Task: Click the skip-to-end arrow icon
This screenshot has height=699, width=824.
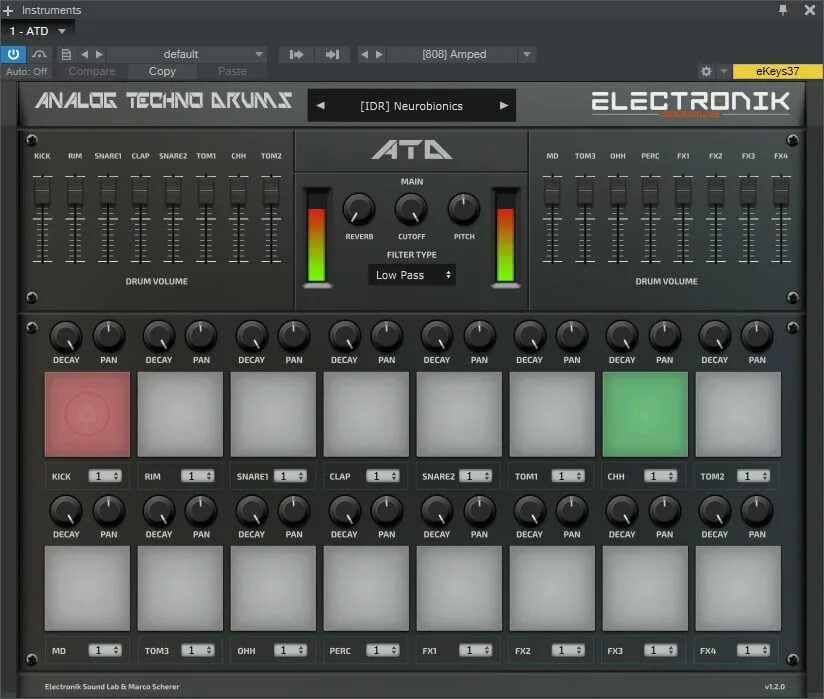Action: 332,54
